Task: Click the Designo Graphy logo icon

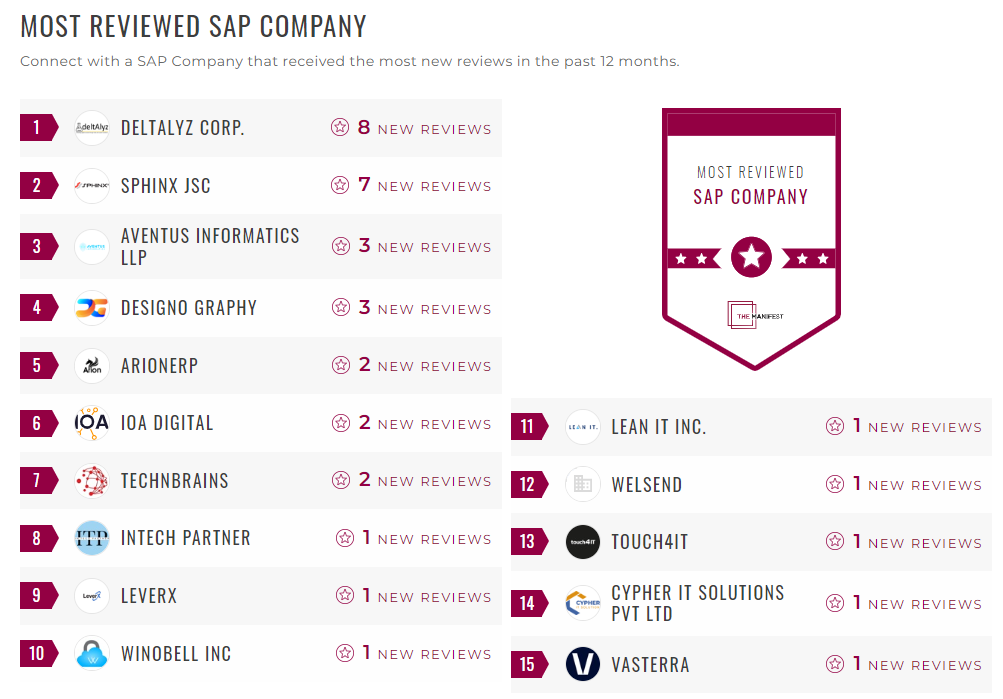Action: point(92,308)
